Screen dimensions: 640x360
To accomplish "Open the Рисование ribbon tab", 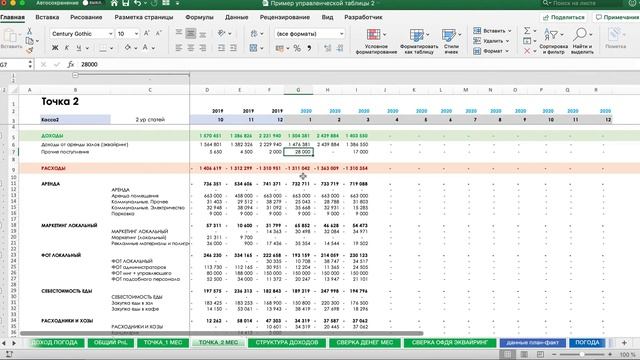I will tap(86, 17).
